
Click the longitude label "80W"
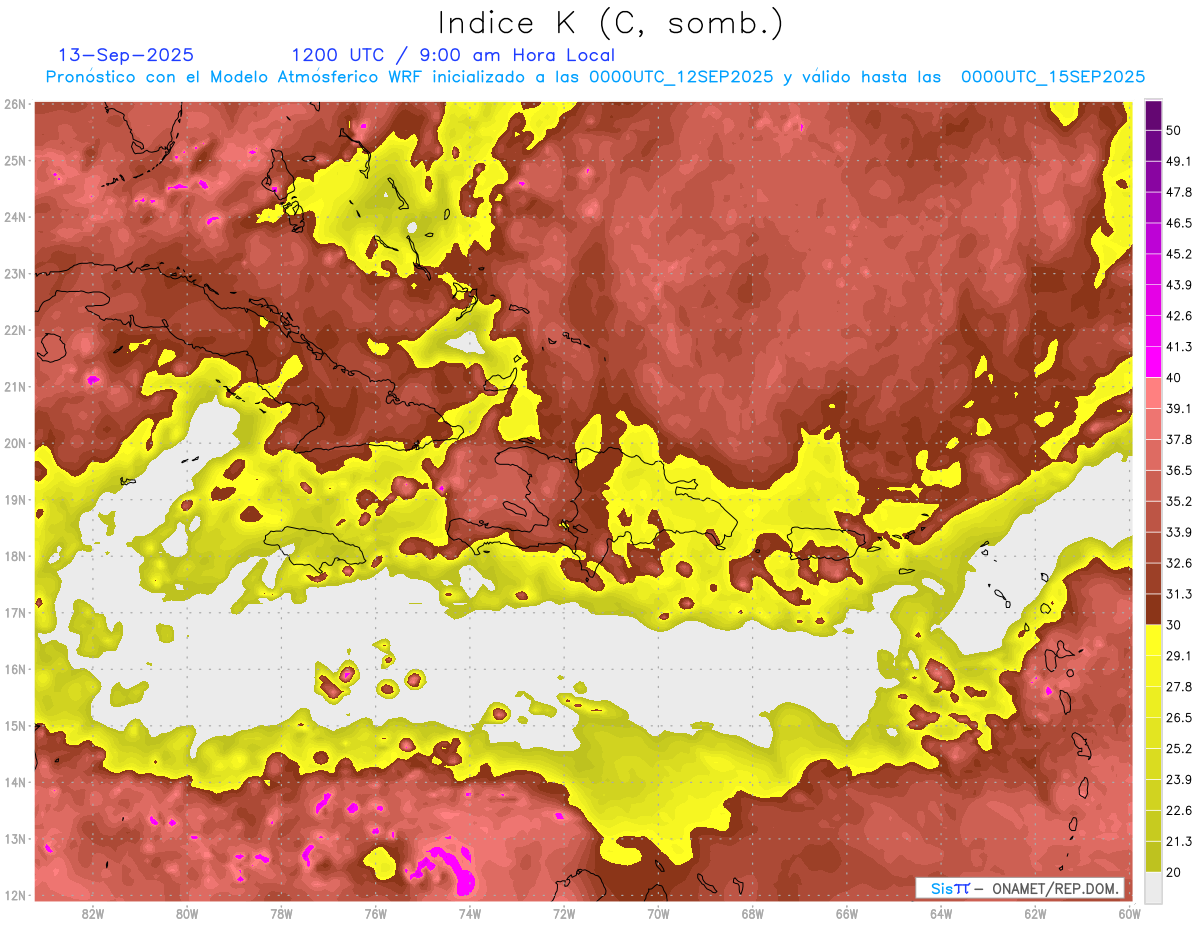pos(187,913)
